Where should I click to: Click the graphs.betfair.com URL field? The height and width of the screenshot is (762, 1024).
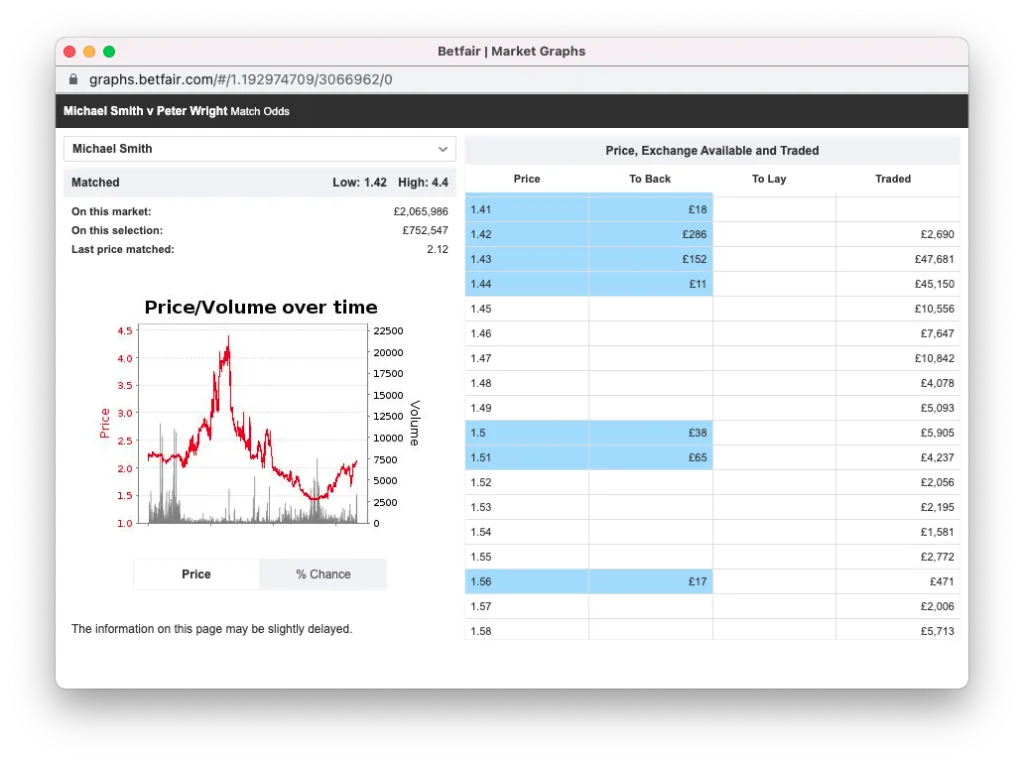240,80
